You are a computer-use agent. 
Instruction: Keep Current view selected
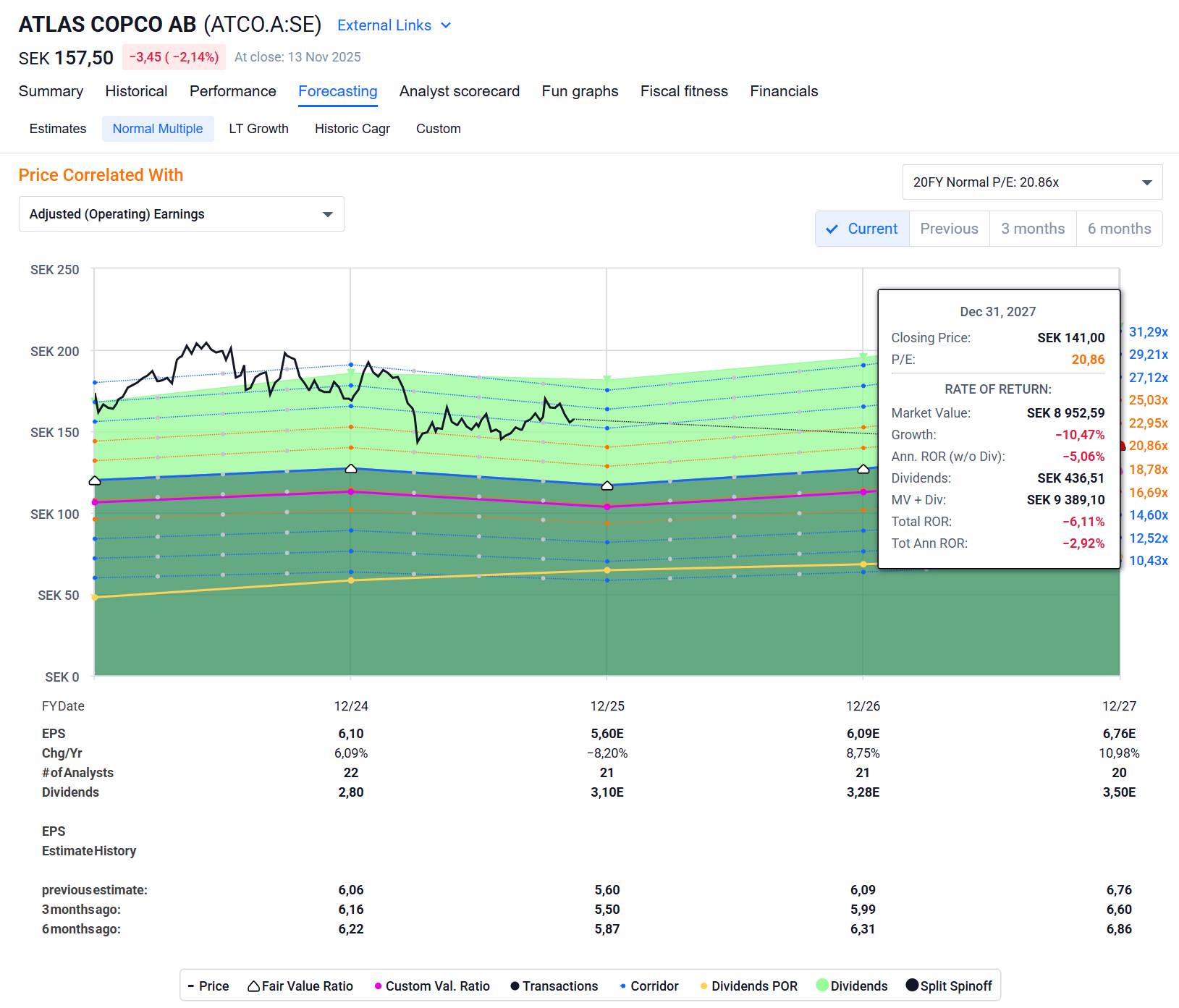click(871, 229)
